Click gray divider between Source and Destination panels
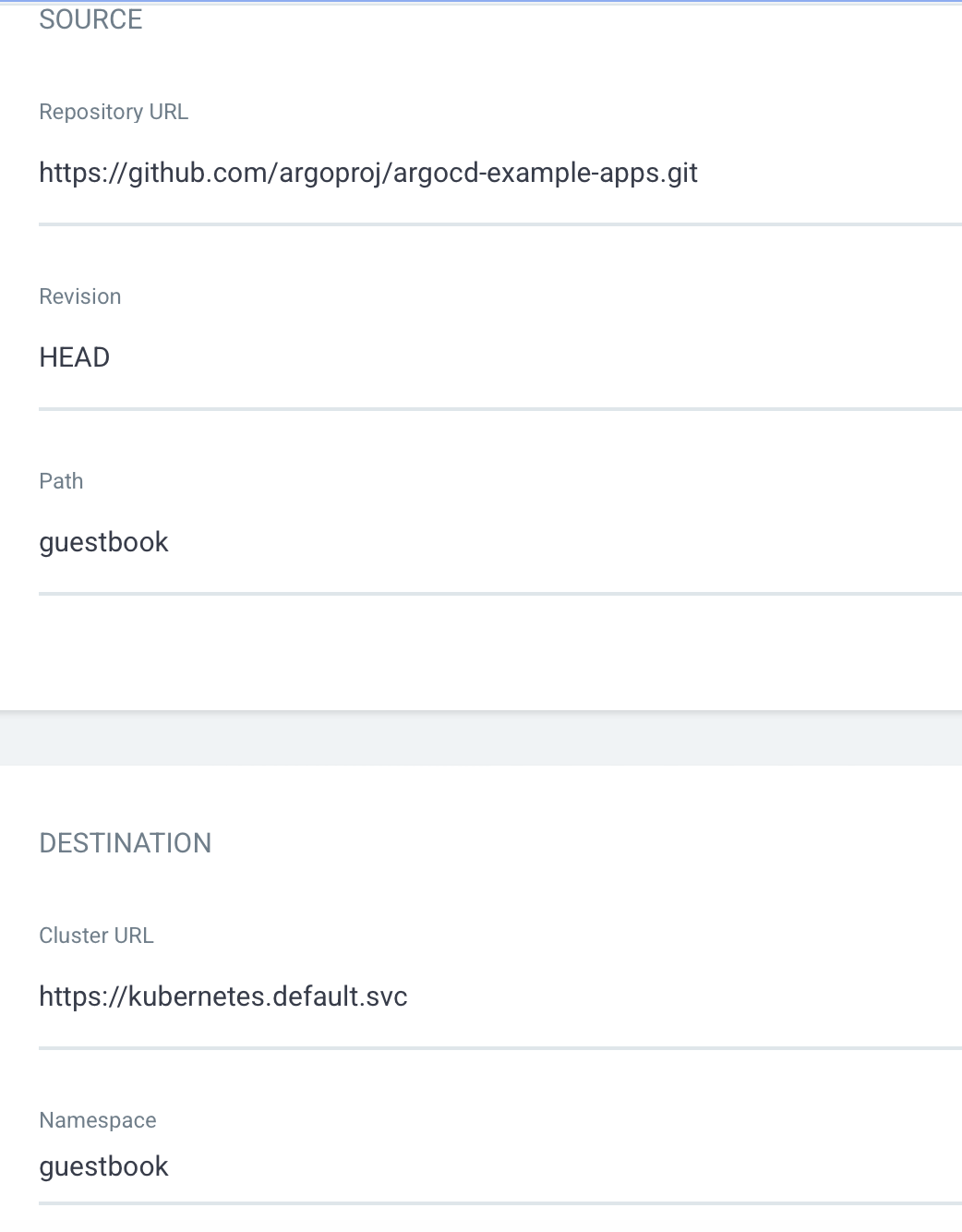This screenshot has height=1232, width=962. click(481, 739)
